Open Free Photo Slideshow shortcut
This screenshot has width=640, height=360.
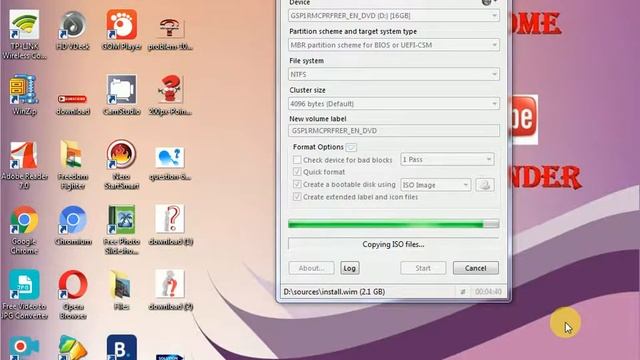[122, 230]
